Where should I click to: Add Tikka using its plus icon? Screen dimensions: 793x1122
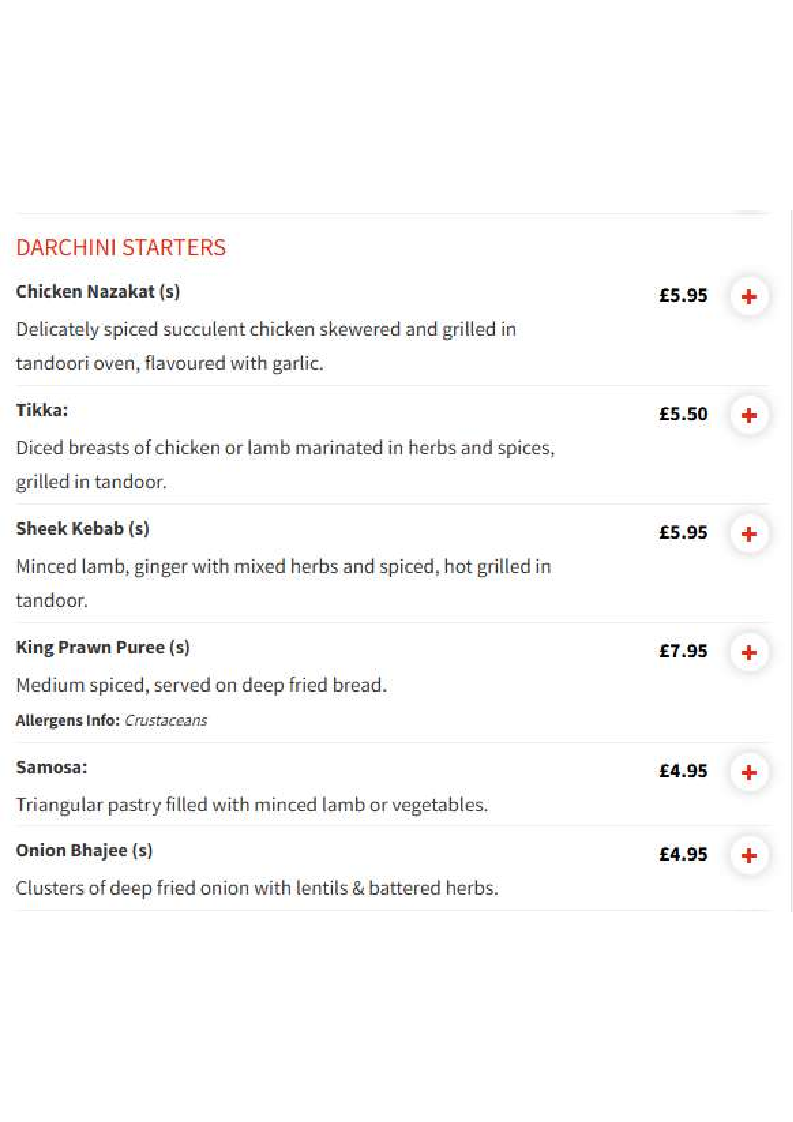pos(749,415)
